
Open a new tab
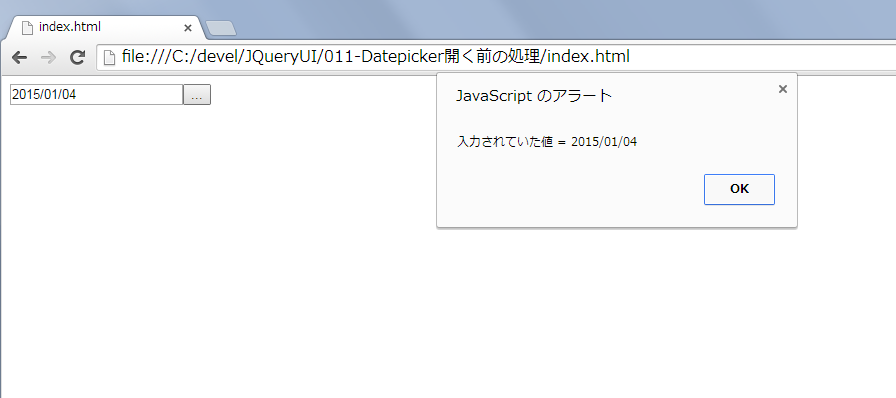coord(221,28)
